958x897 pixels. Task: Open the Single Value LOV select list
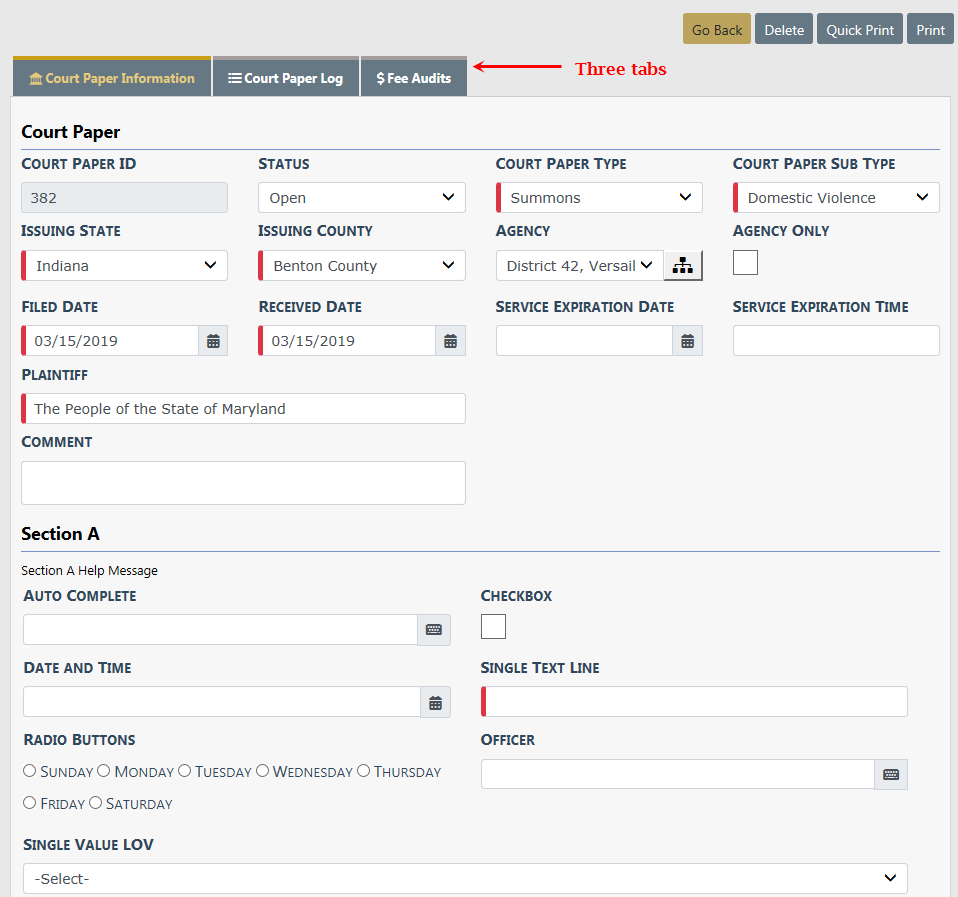(465, 878)
